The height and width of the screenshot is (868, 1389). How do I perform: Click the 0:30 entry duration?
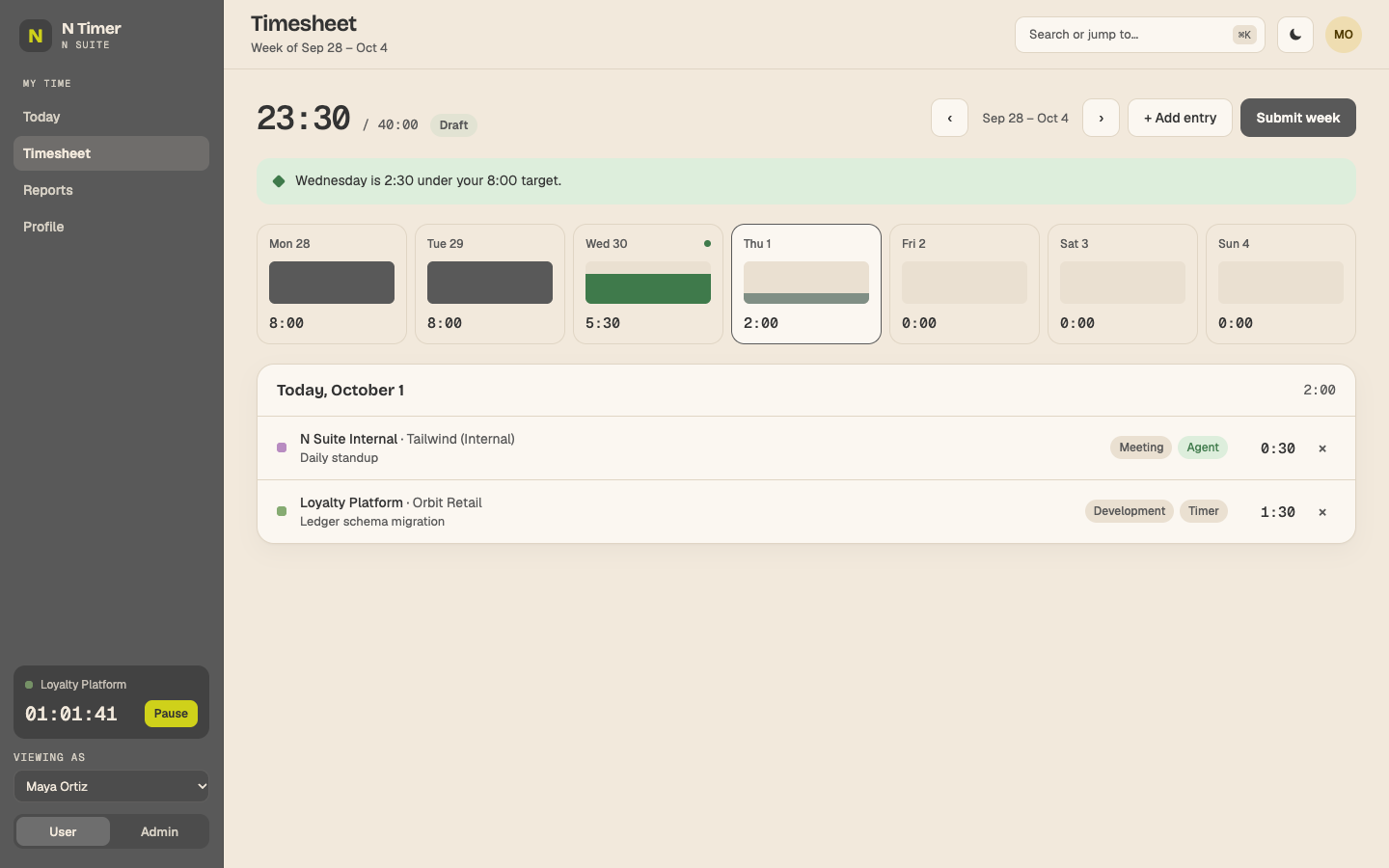click(1278, 448)
